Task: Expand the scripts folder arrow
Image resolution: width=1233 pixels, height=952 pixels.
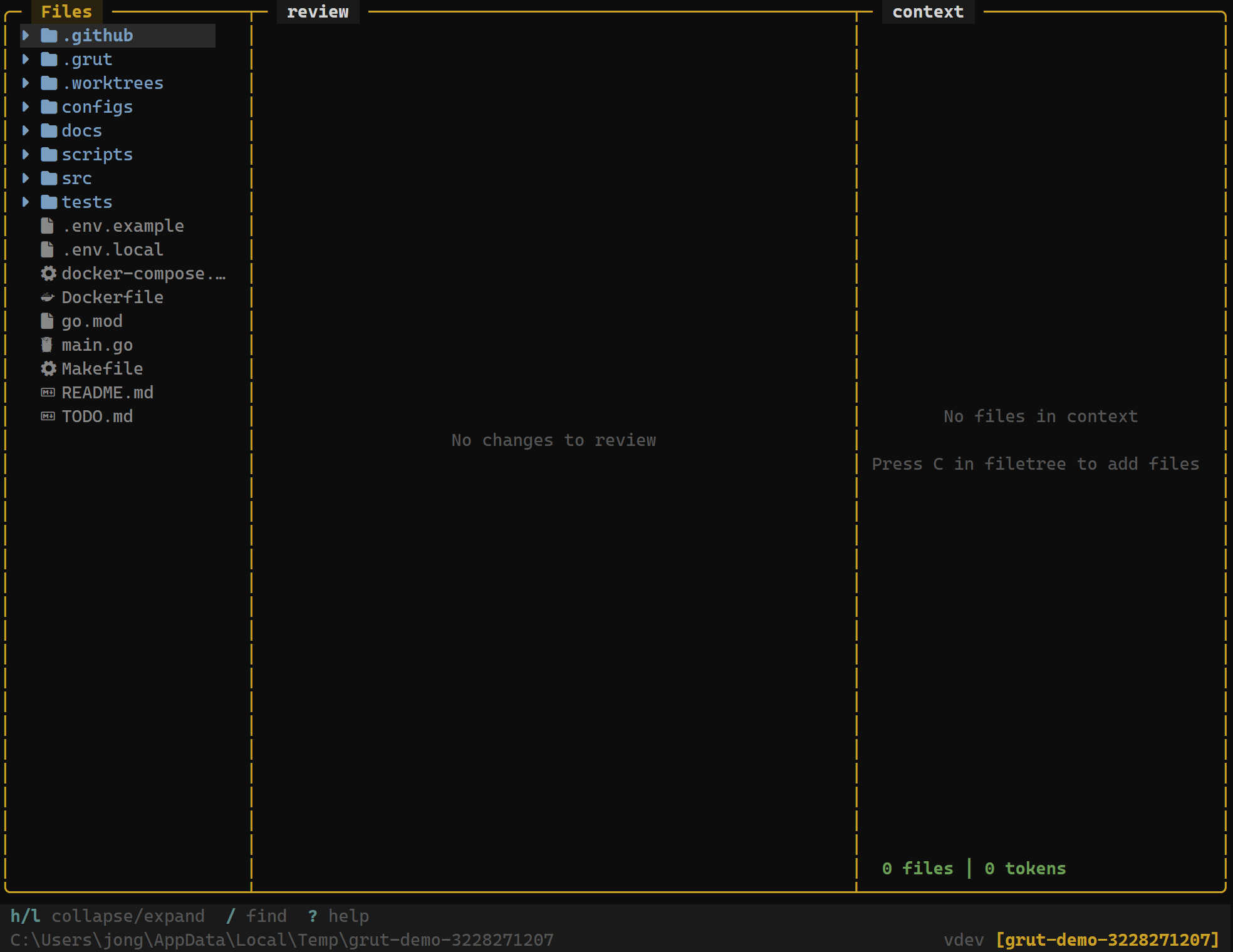Action: click(26, 155)
